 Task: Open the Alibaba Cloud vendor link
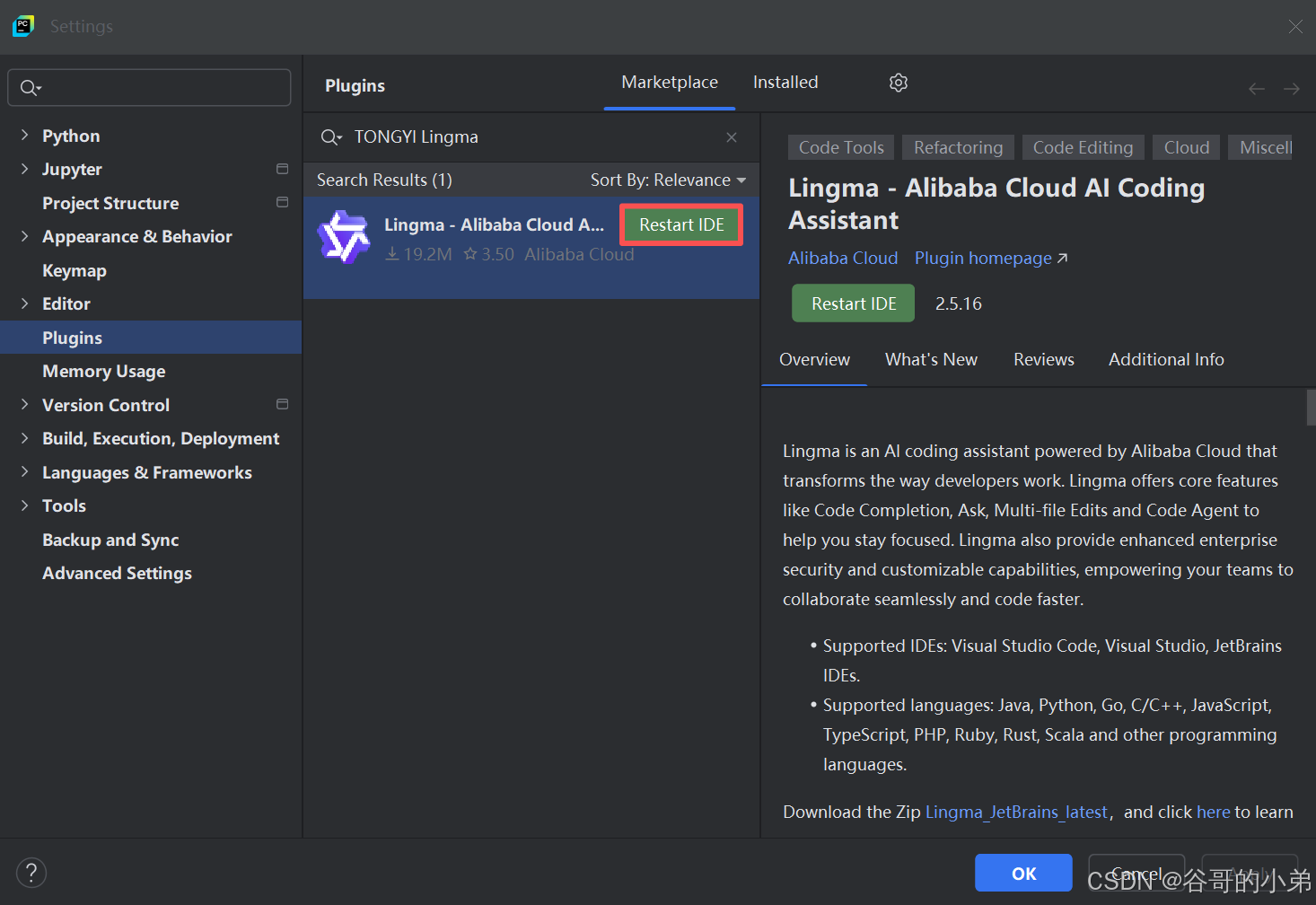click(843, 258)
